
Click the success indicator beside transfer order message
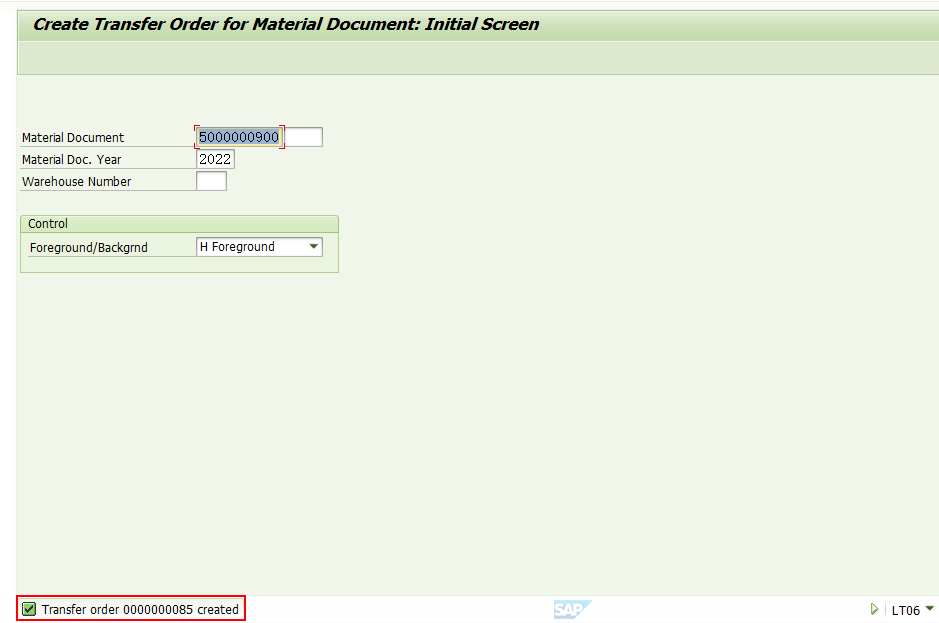(29, 608)
